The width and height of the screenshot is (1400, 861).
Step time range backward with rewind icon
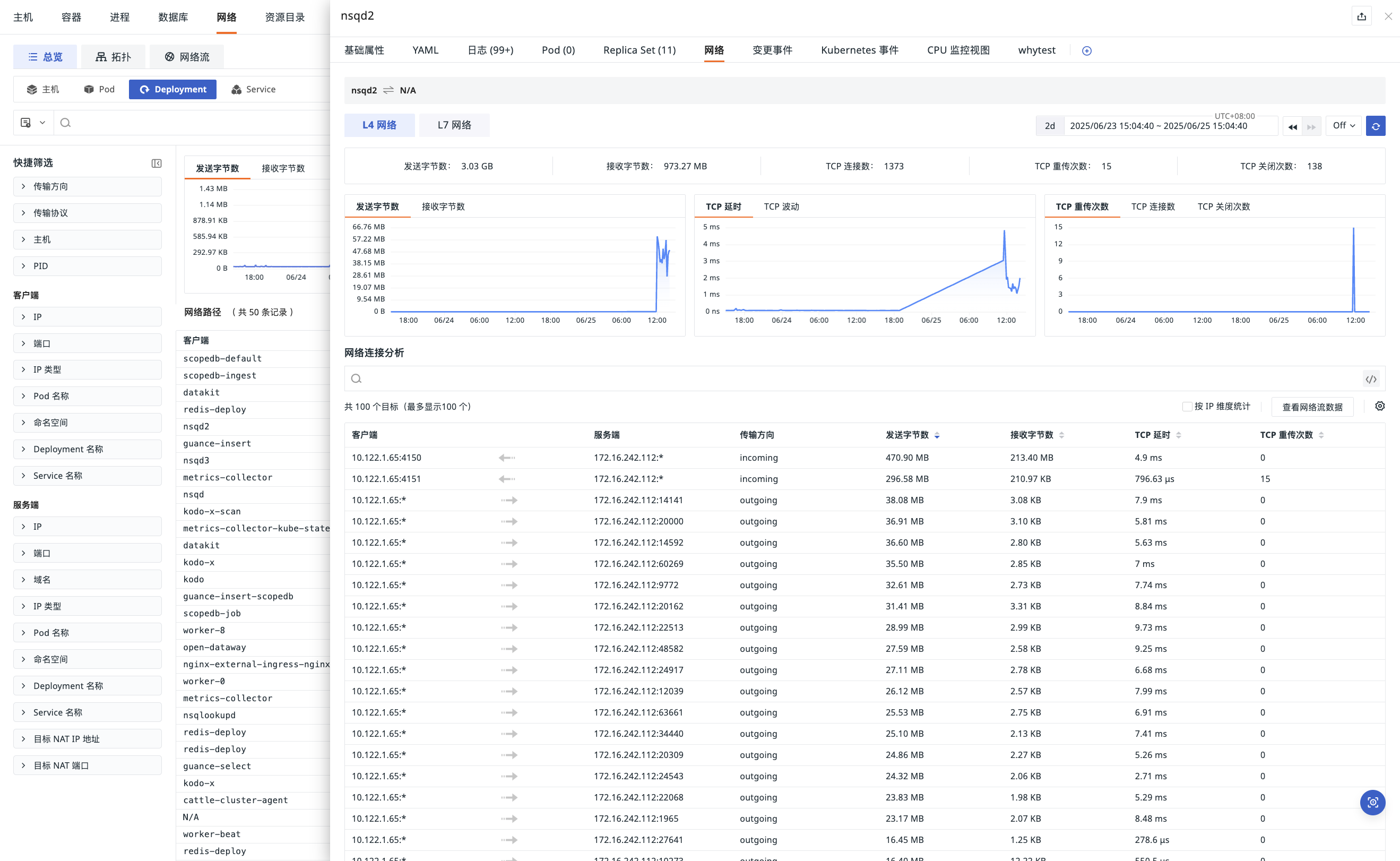1292,126
